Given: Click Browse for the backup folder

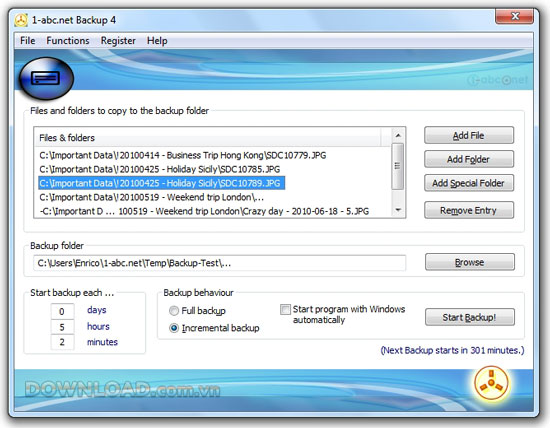Looking at the screenshot, I should pyautogui.click(x=470, y=262).
